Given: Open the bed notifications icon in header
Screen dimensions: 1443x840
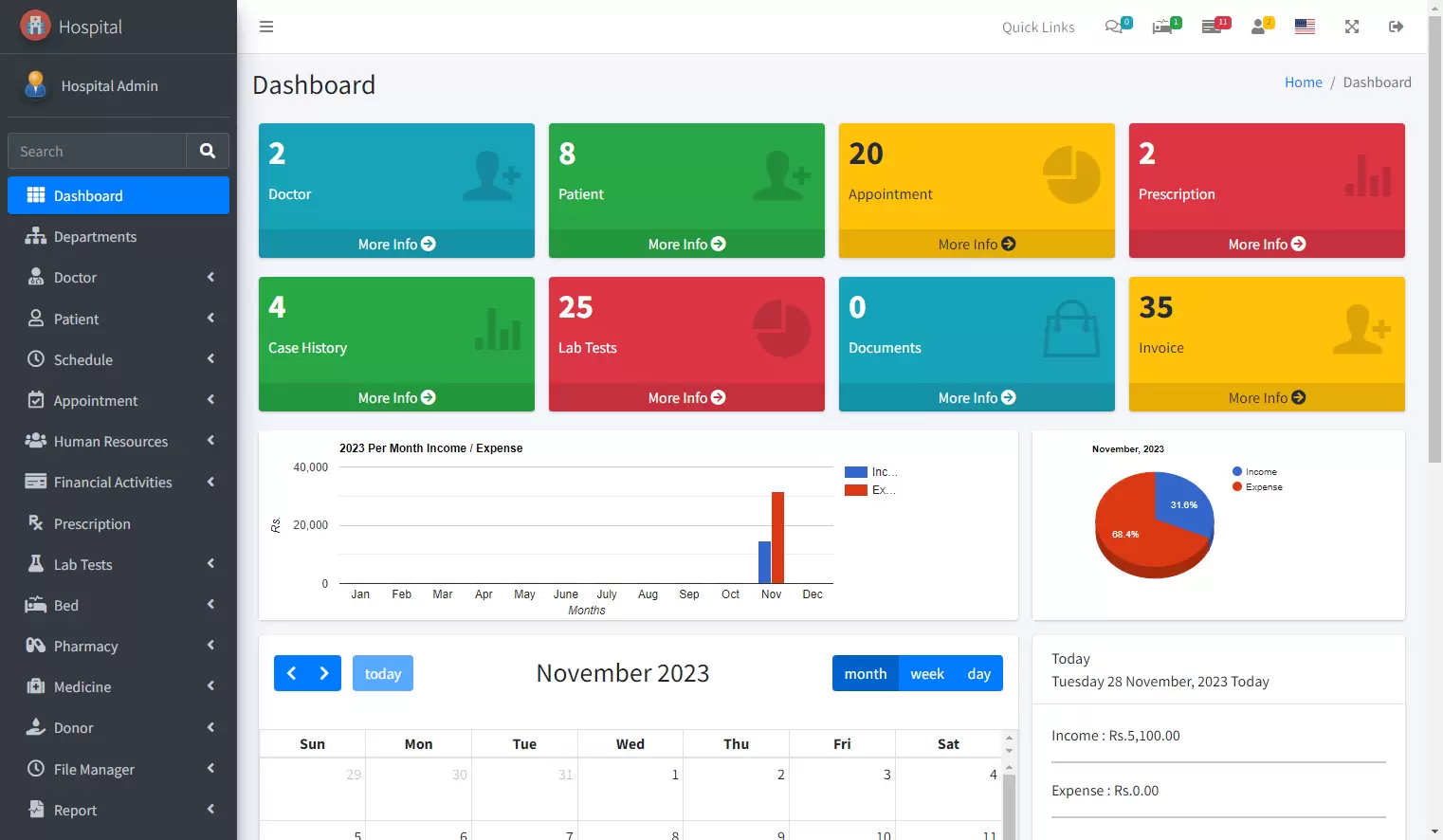Looking at the screenshot, I should point(1162,27).
